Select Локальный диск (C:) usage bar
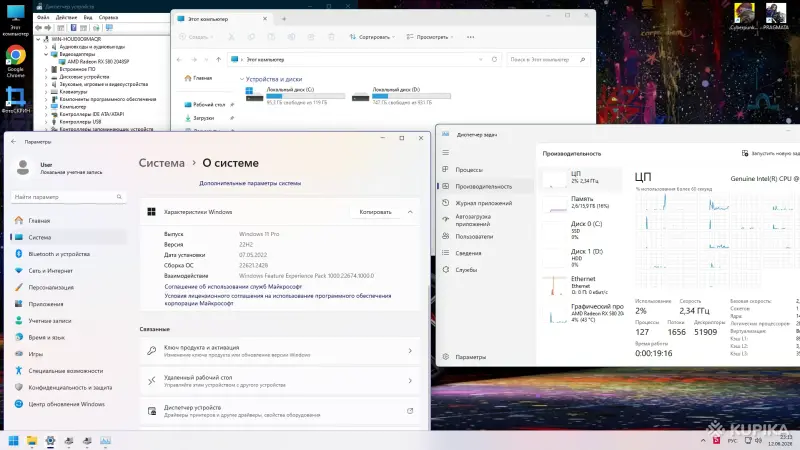Viewport: 800px width, 450px height. 306,96
